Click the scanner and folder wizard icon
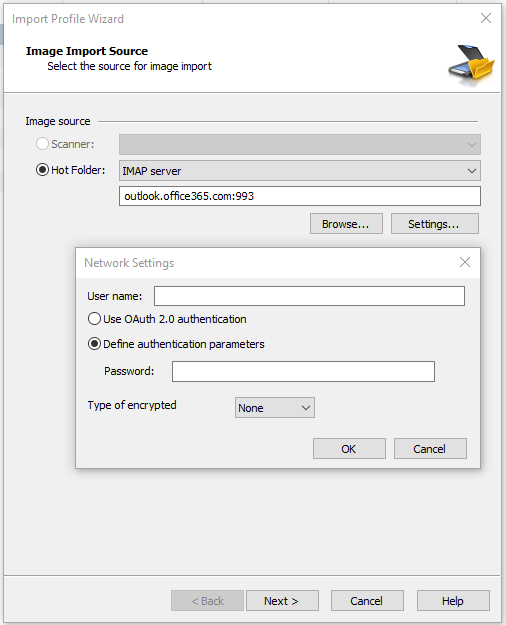The height and width of the screenshot is (625, 506). point(471,63)
